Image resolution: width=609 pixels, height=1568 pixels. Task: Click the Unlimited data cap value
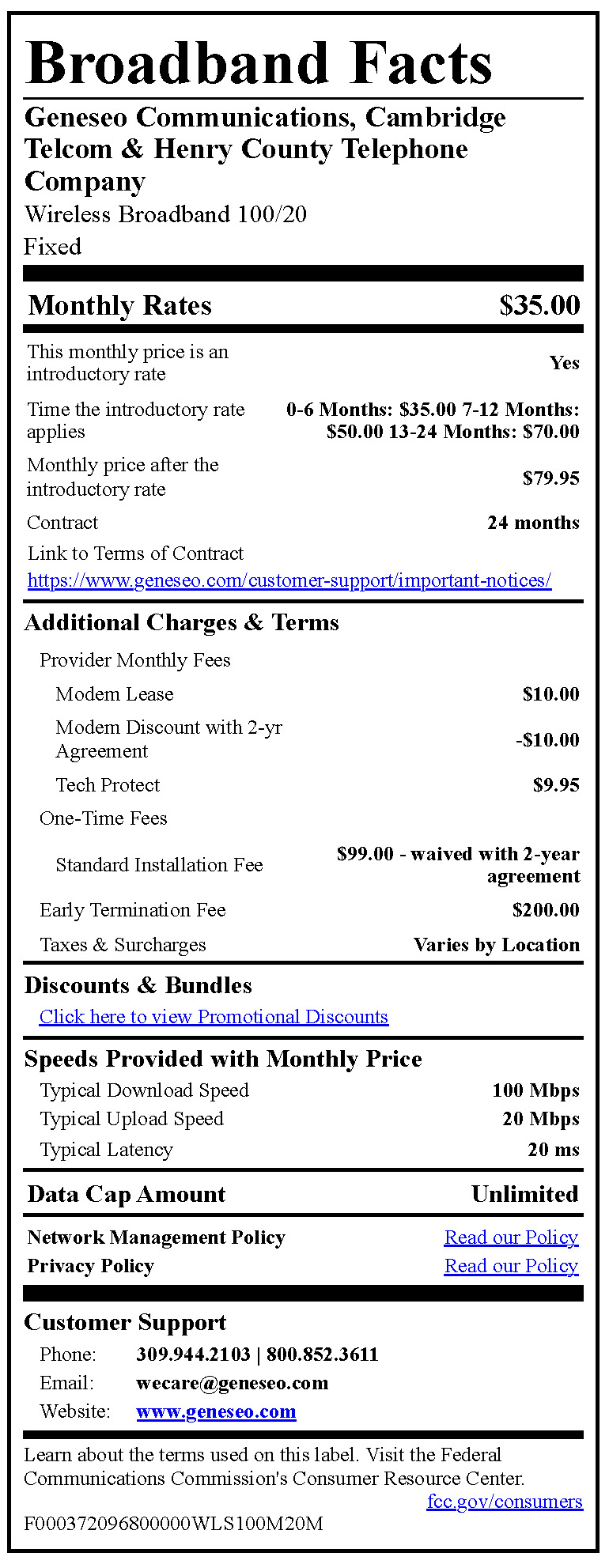click(x=524, y=1194)
